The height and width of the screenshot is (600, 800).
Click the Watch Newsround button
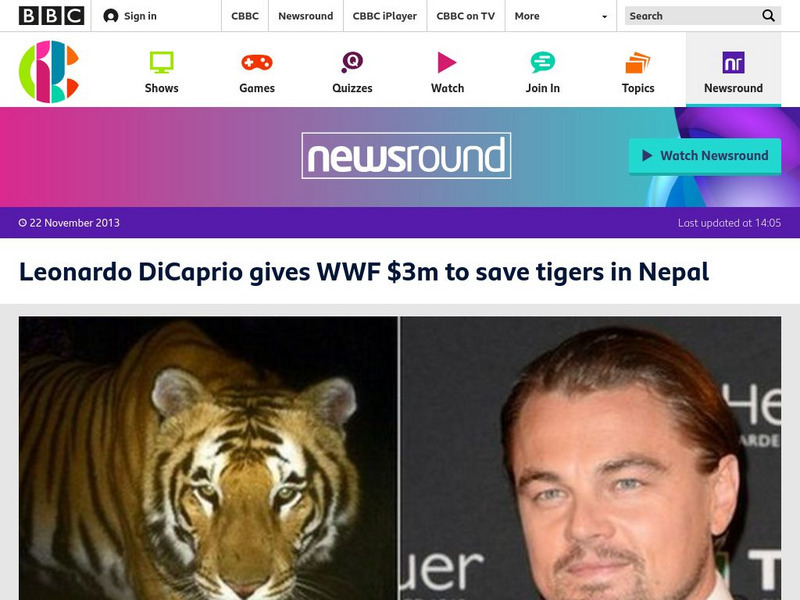(705, 156)
